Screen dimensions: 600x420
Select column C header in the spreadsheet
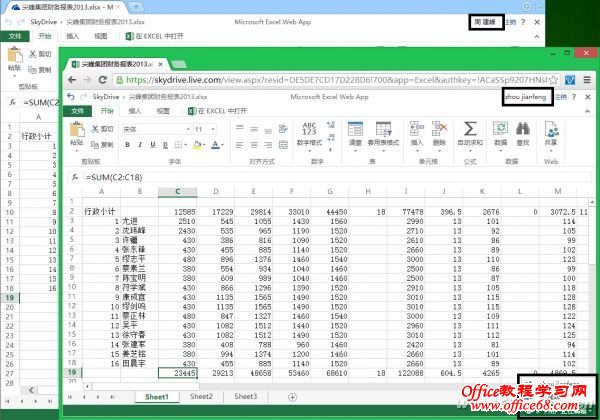point(177,192)
